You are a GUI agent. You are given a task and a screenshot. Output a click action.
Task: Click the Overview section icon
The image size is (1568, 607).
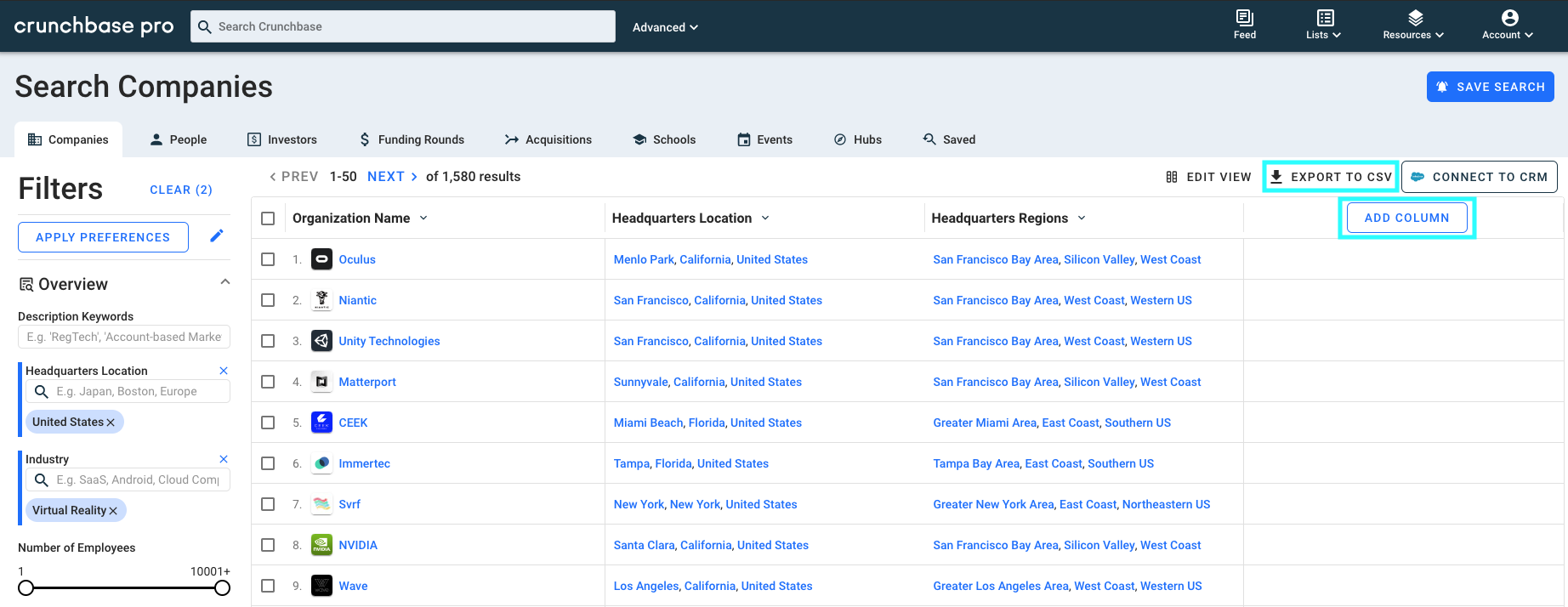tap(26, 285)
